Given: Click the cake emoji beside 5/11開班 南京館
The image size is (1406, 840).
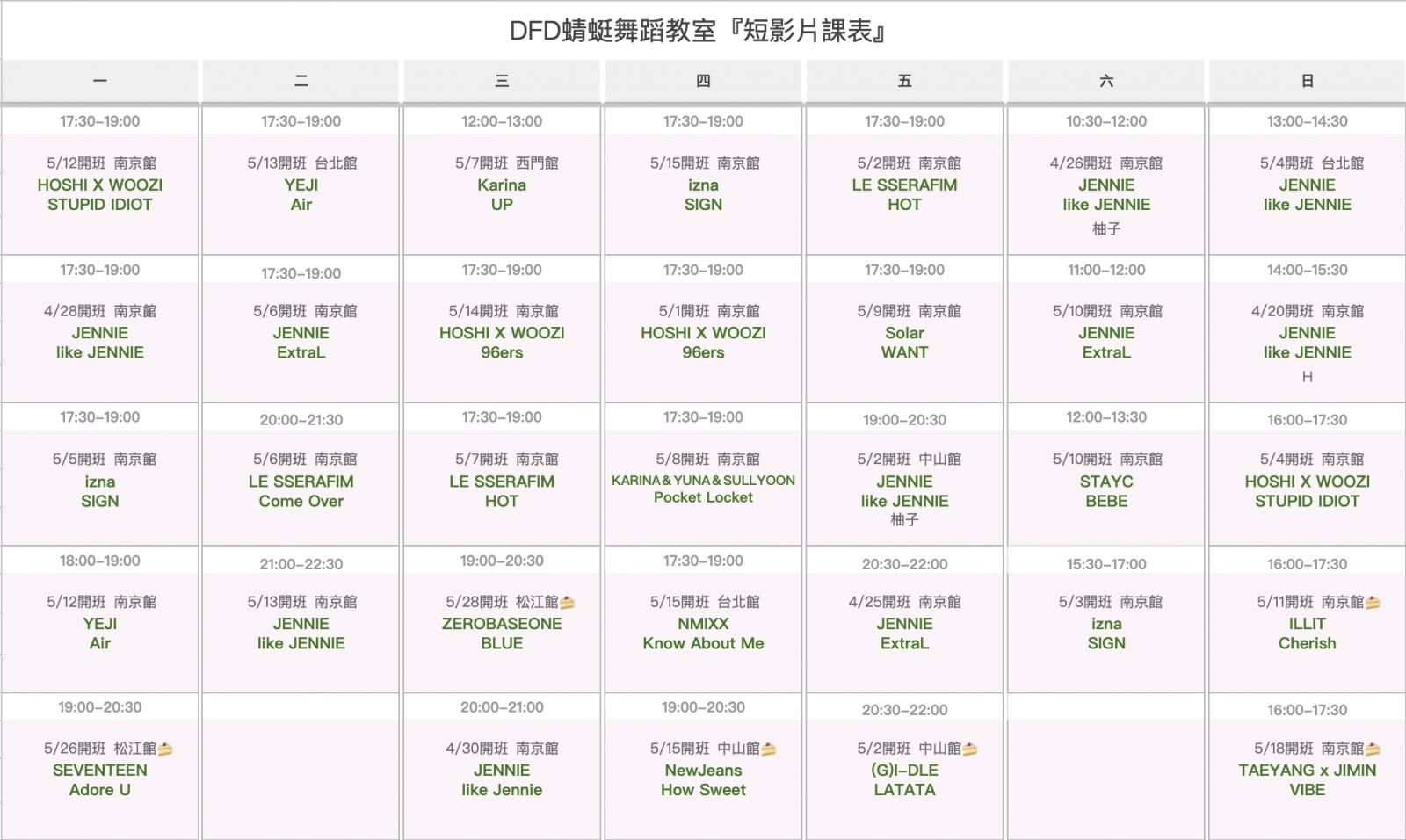Looking at the screenshot, I should [x=1373, y=603].
